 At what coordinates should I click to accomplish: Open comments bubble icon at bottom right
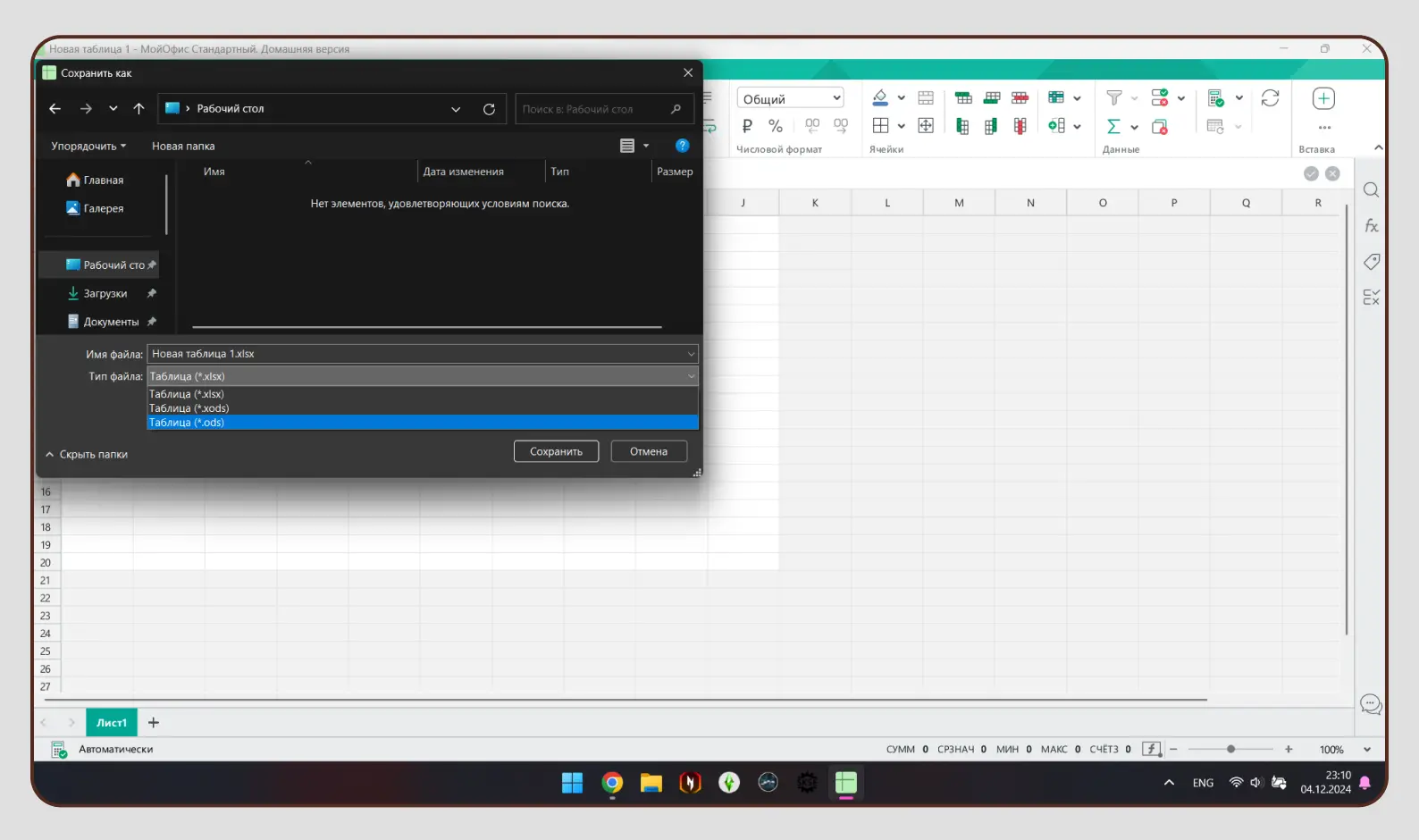point(1371,704)
